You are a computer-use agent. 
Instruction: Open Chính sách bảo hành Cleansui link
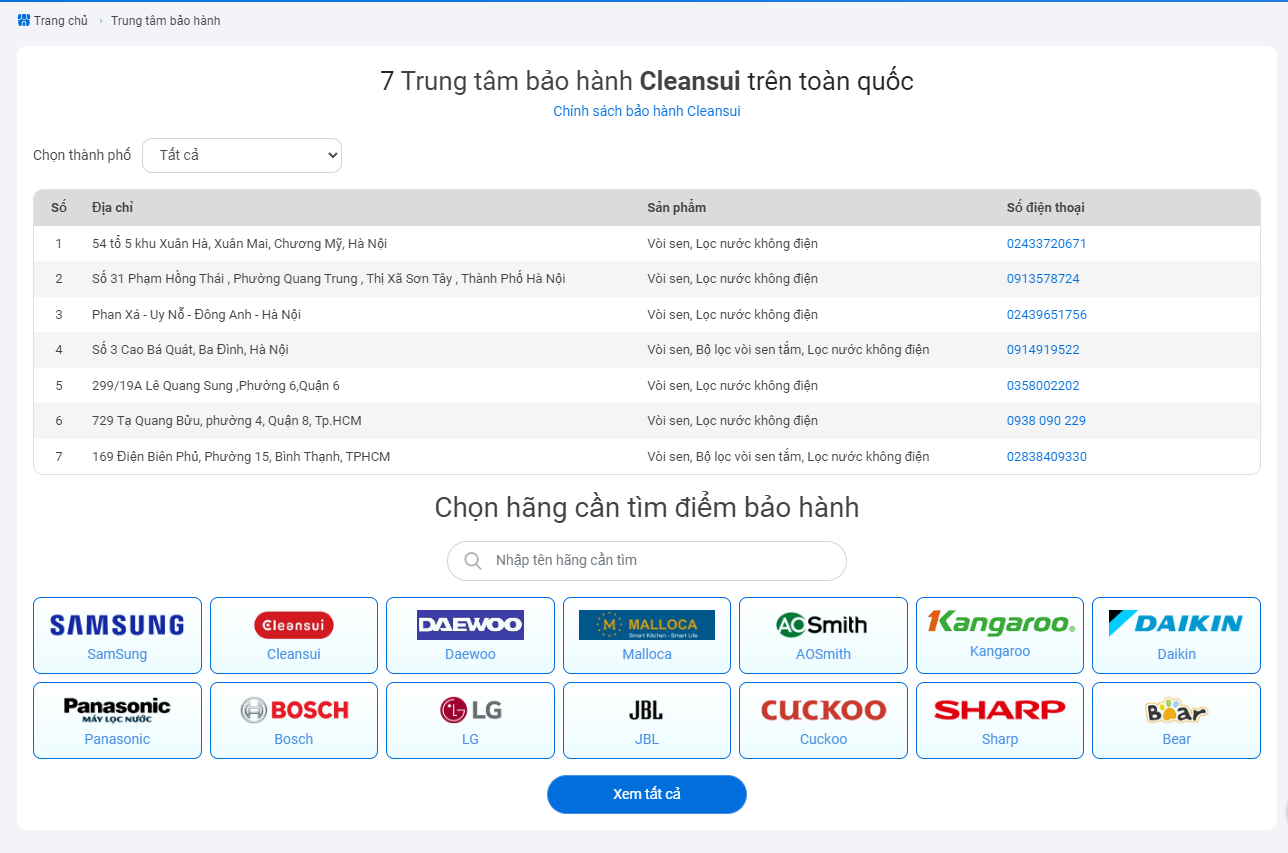pos(647,111)
